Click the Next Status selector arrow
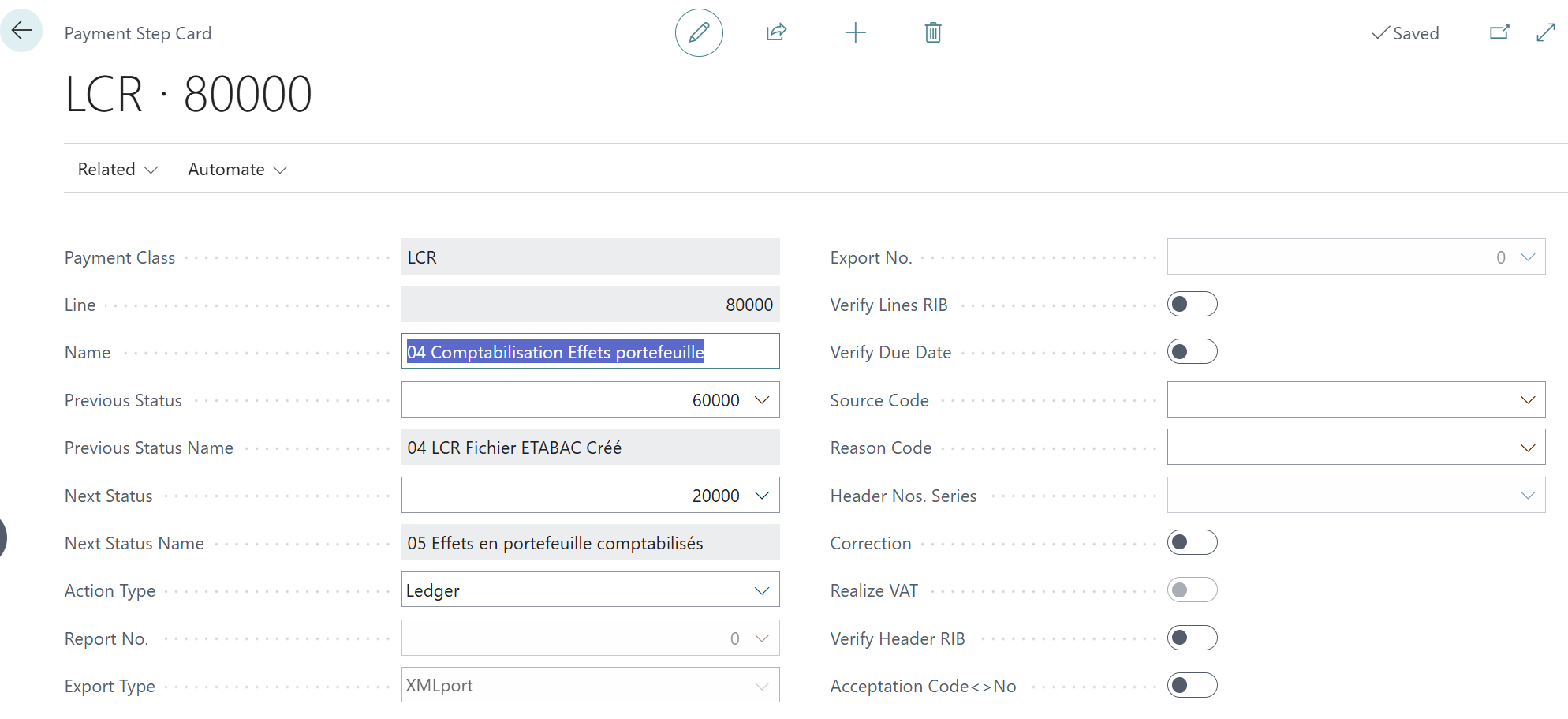 pos(761,495)
